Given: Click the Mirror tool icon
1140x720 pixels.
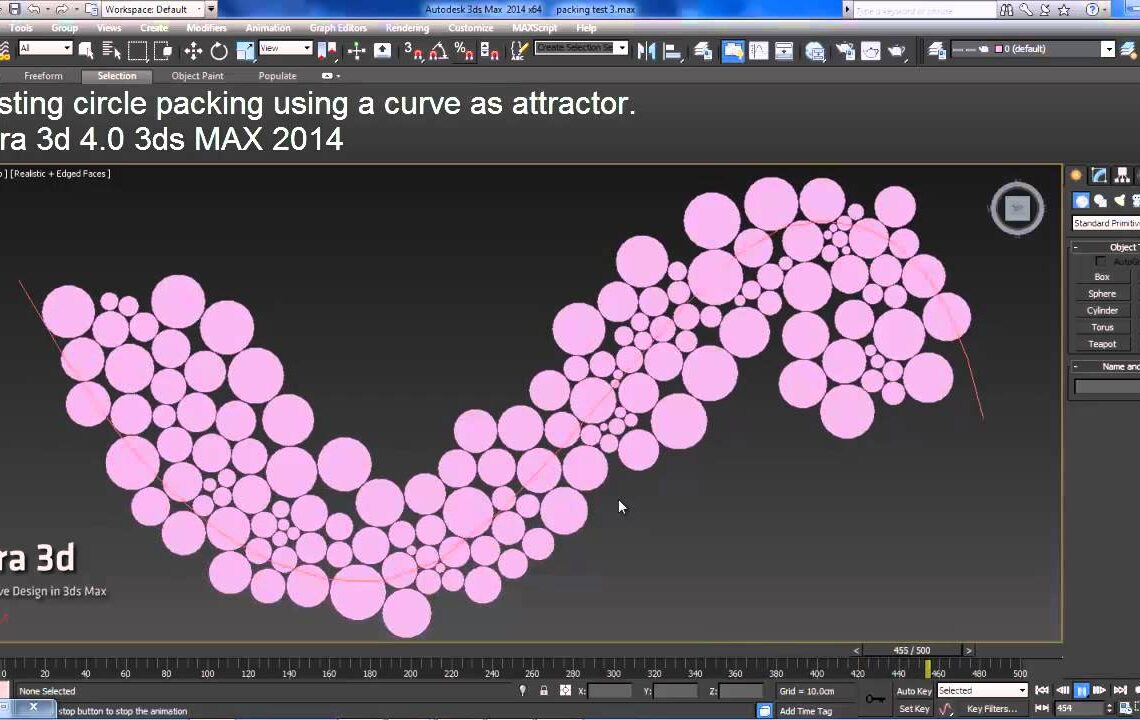Looking at the screenshot, I should tap(646, 51).
